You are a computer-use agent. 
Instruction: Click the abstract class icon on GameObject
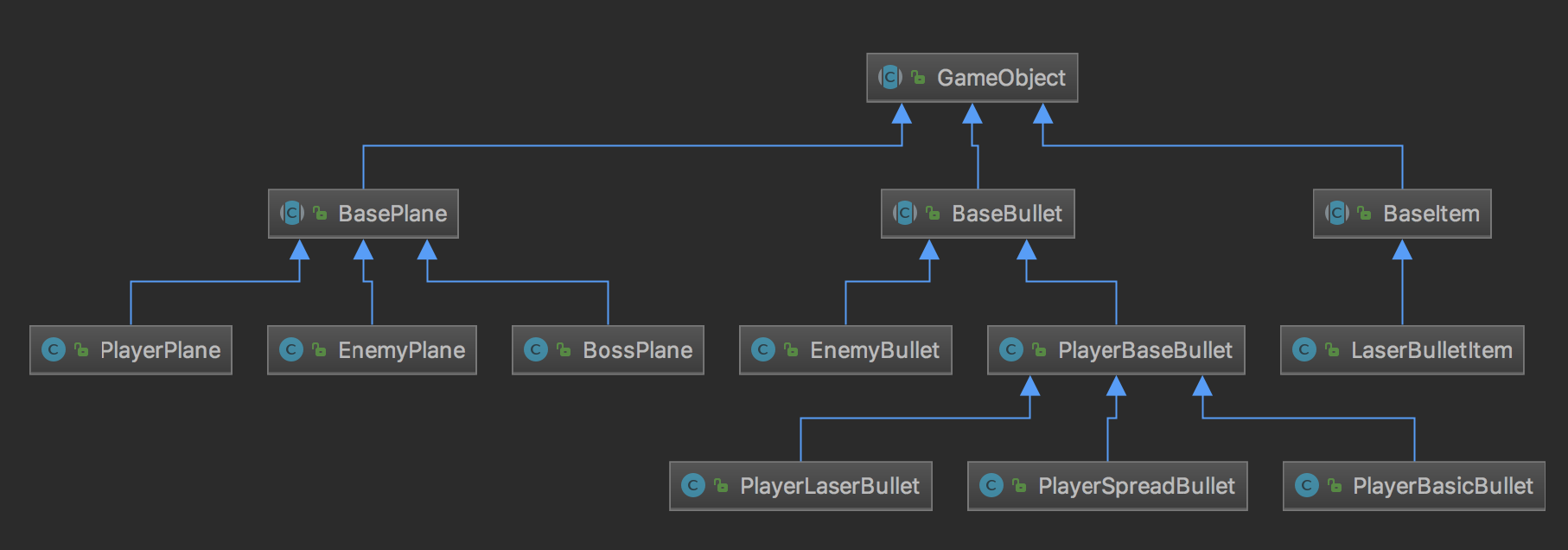tap(889, 78)
